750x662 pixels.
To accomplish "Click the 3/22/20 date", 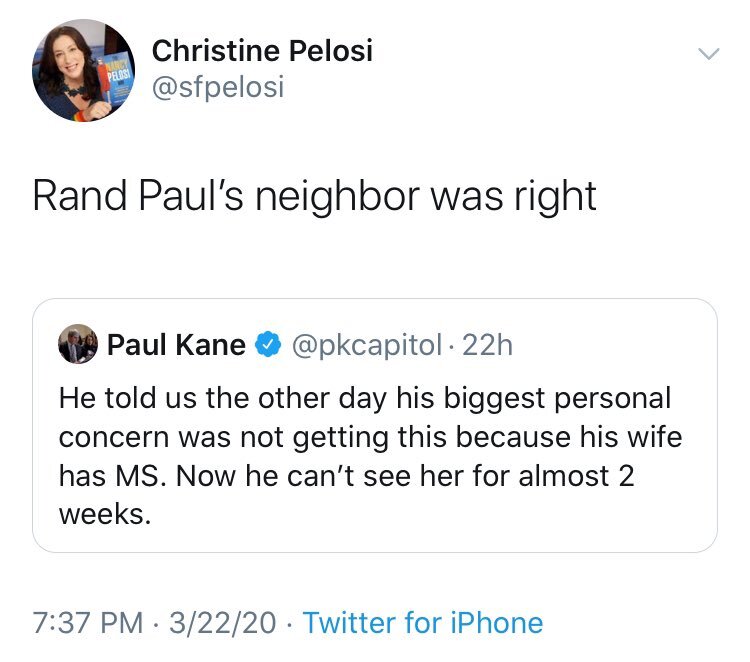I will coord(222,623).
